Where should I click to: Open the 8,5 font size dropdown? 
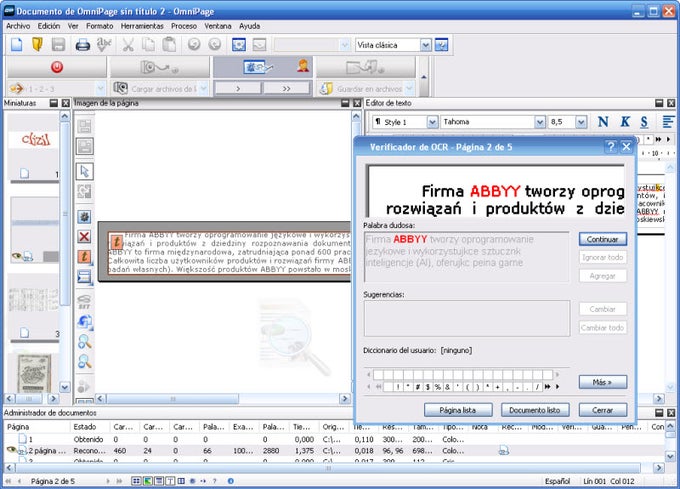pyautogui.click(x=581, y=122)
